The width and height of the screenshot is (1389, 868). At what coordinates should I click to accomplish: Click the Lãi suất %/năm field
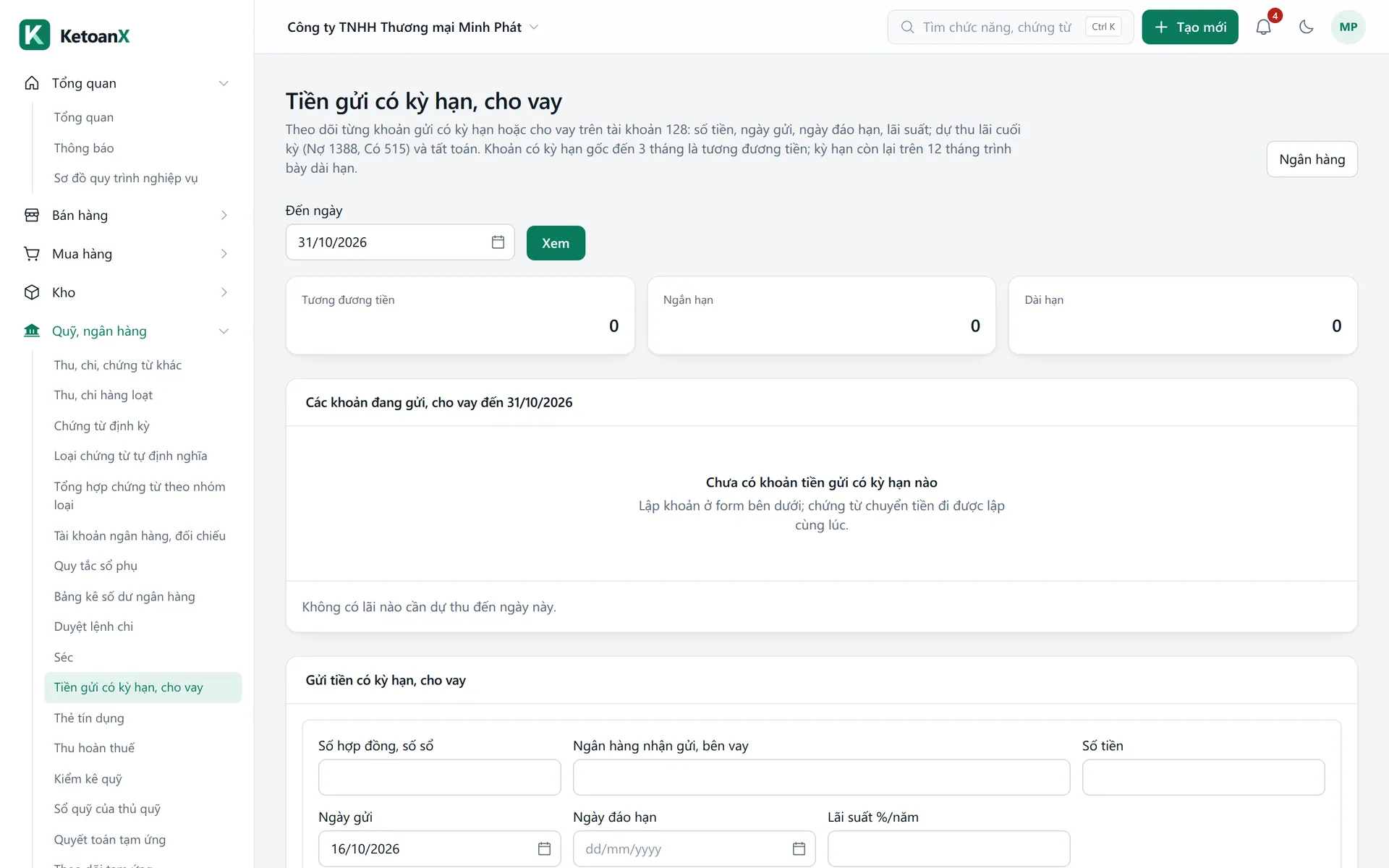(x=948, y=848)
